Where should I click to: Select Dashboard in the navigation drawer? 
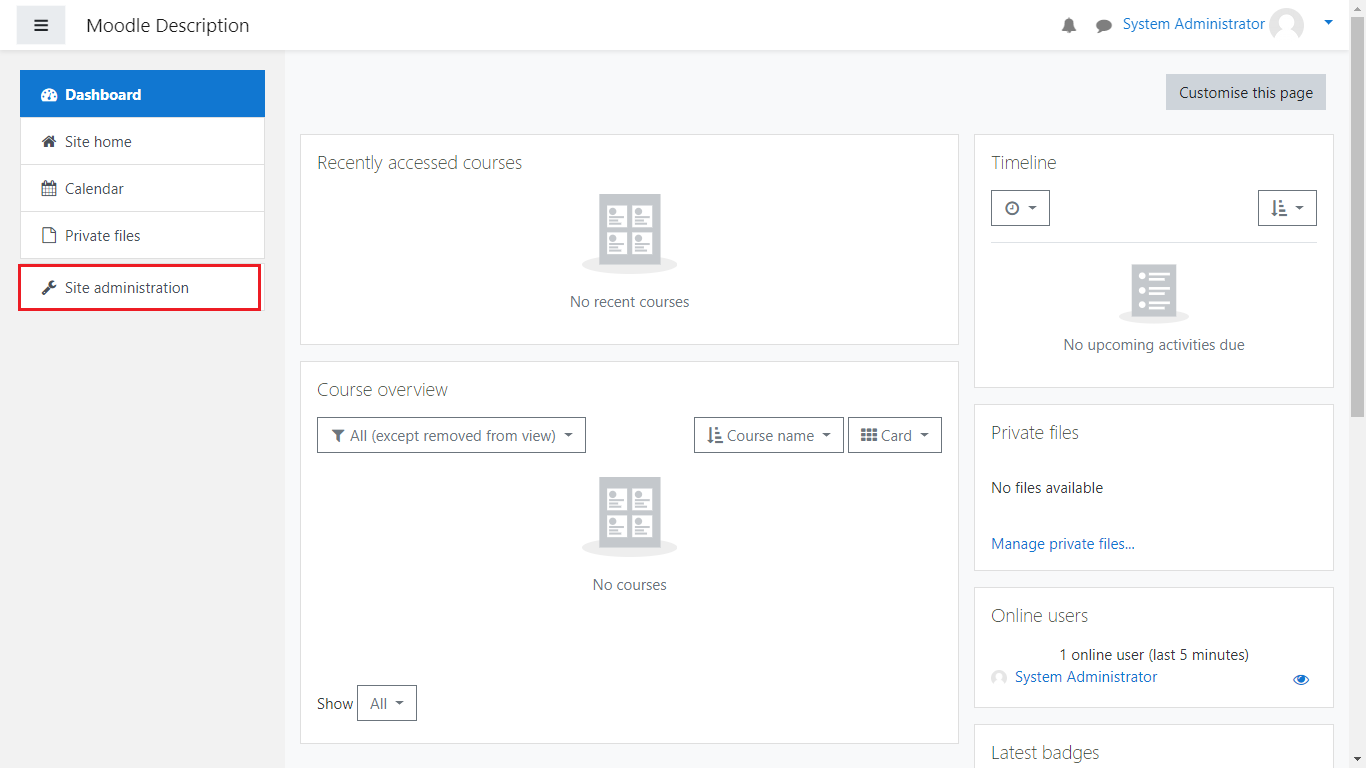tap(103, 95)
